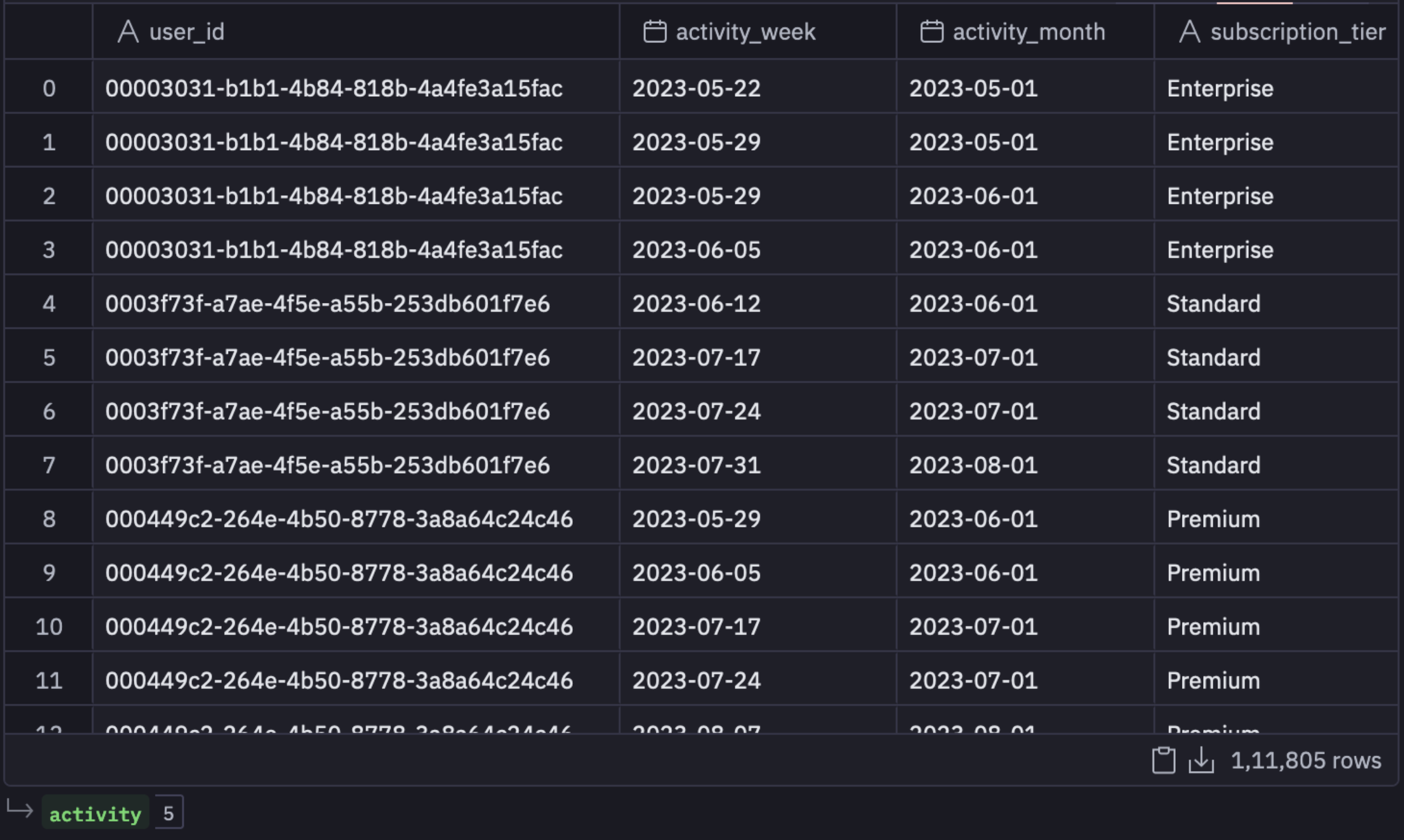This screenshot has height=840, width=1404.
Task: Select the activity_month column header
Action: tap(1026, 32)
